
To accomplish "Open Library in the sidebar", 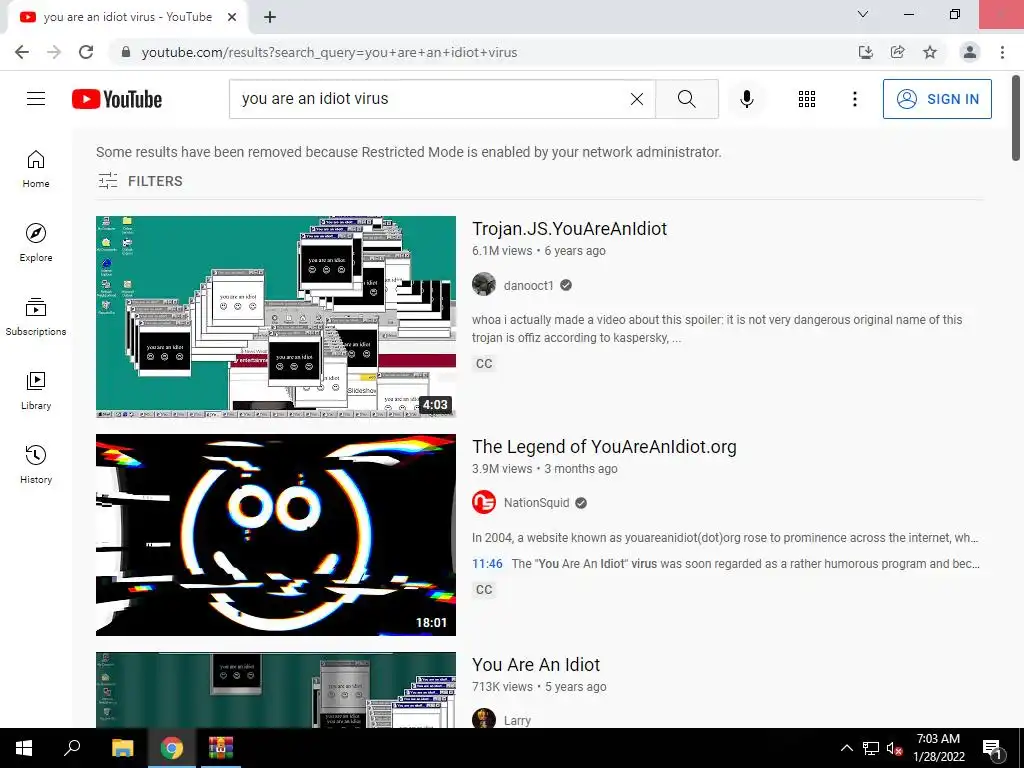I will (36, 391).
